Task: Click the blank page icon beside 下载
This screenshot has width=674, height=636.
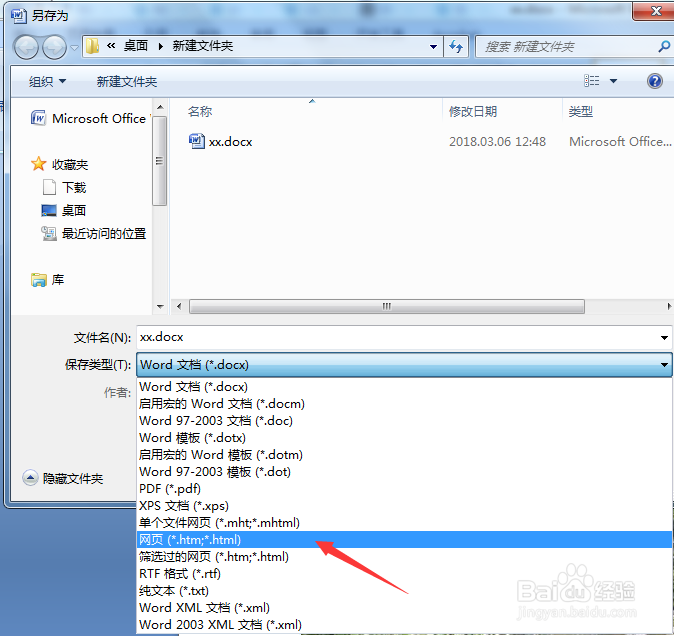Action: tap(49, 187)
